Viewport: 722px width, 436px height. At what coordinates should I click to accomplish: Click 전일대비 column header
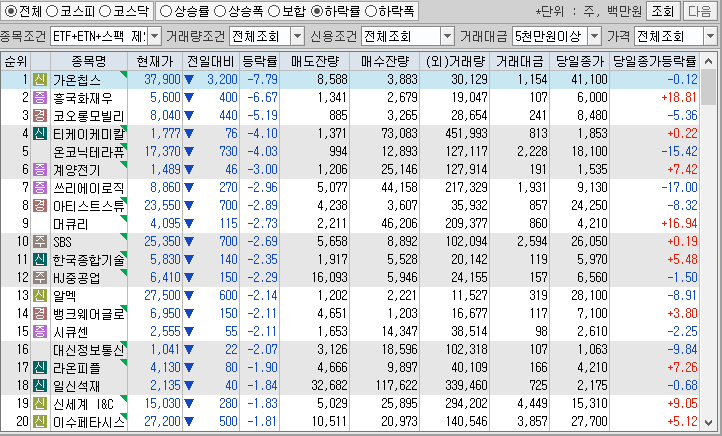click(x=211, y=61)
